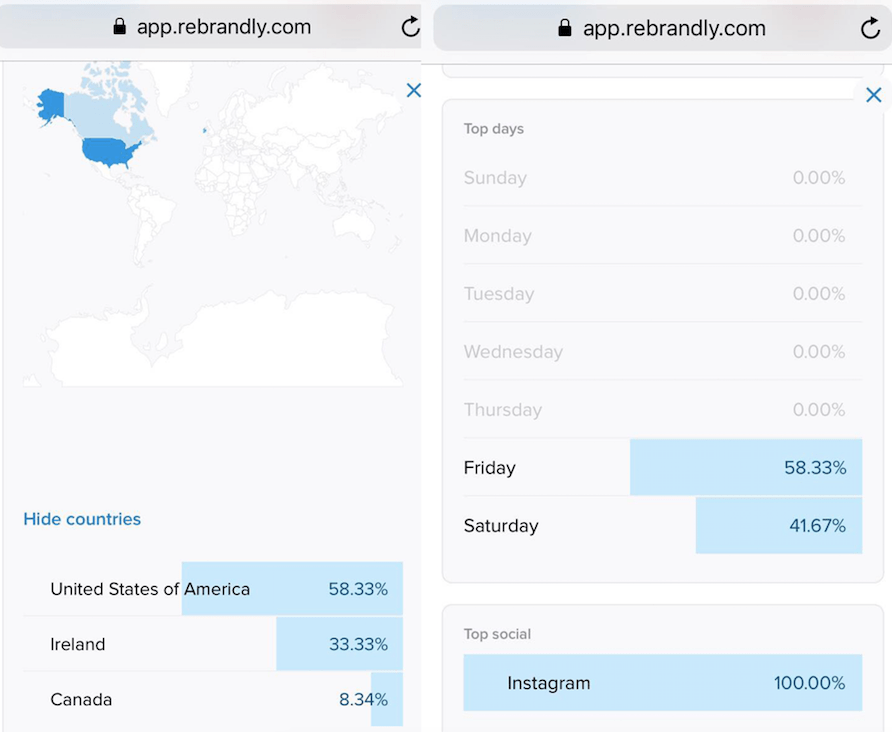
Task: Click the reload icon in the left address bar
Action: point(410,27)
